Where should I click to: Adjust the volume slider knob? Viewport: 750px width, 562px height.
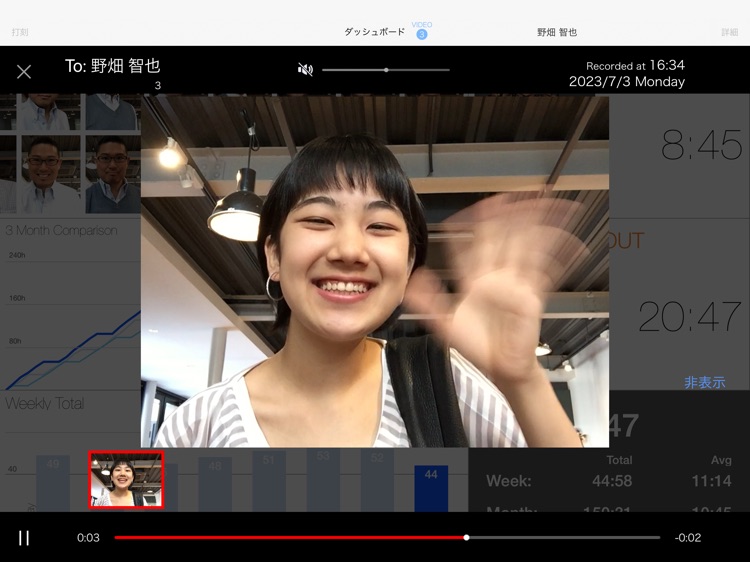click(x=386, y=70)
